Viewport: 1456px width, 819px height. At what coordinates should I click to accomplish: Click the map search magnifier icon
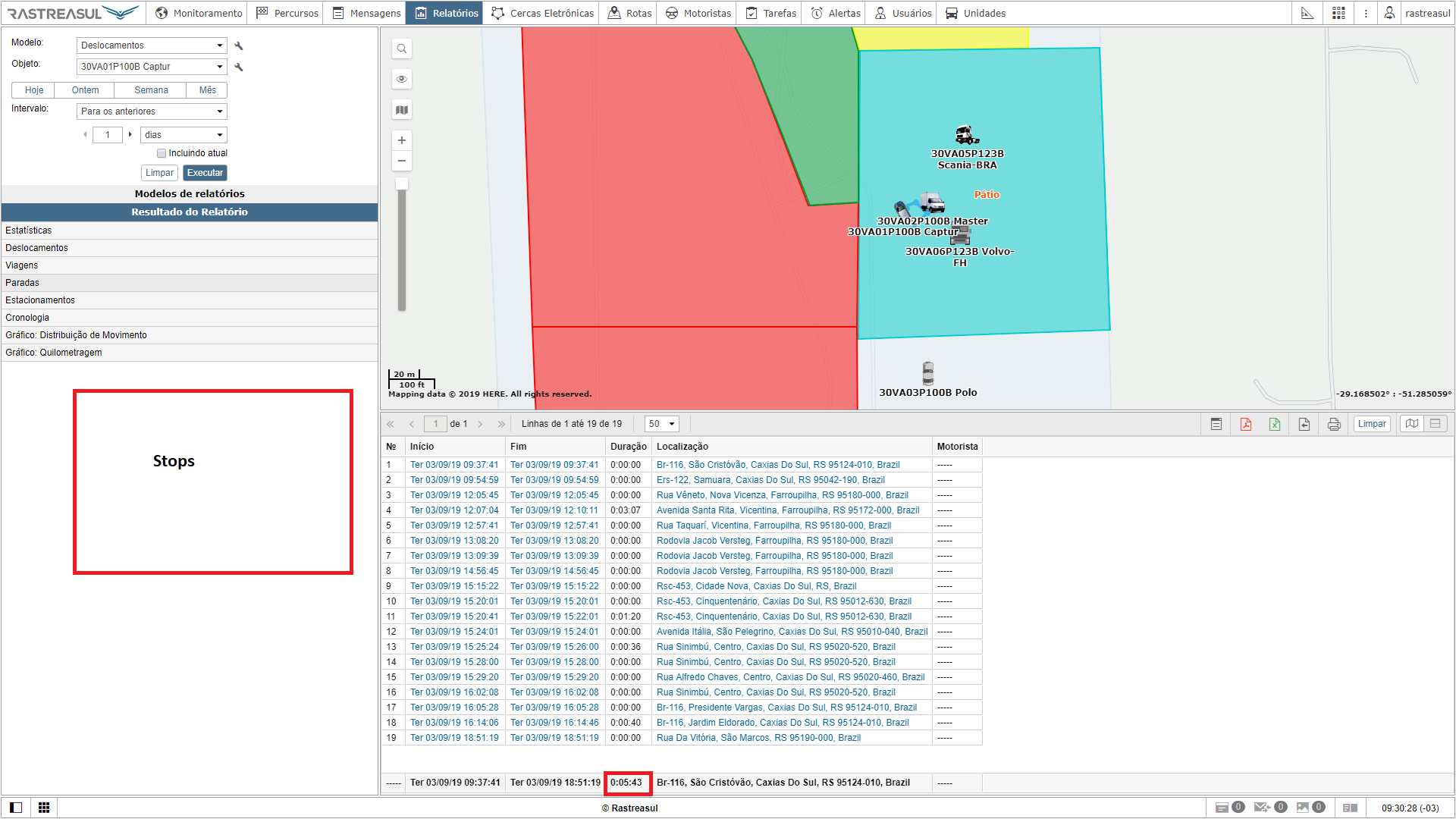coord(402,49)
